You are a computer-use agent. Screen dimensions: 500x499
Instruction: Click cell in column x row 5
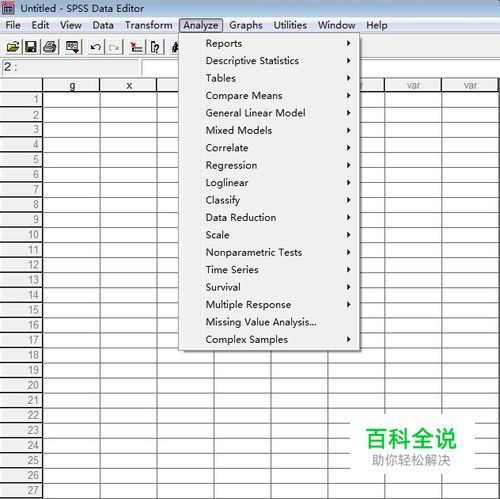pos(128,159)
